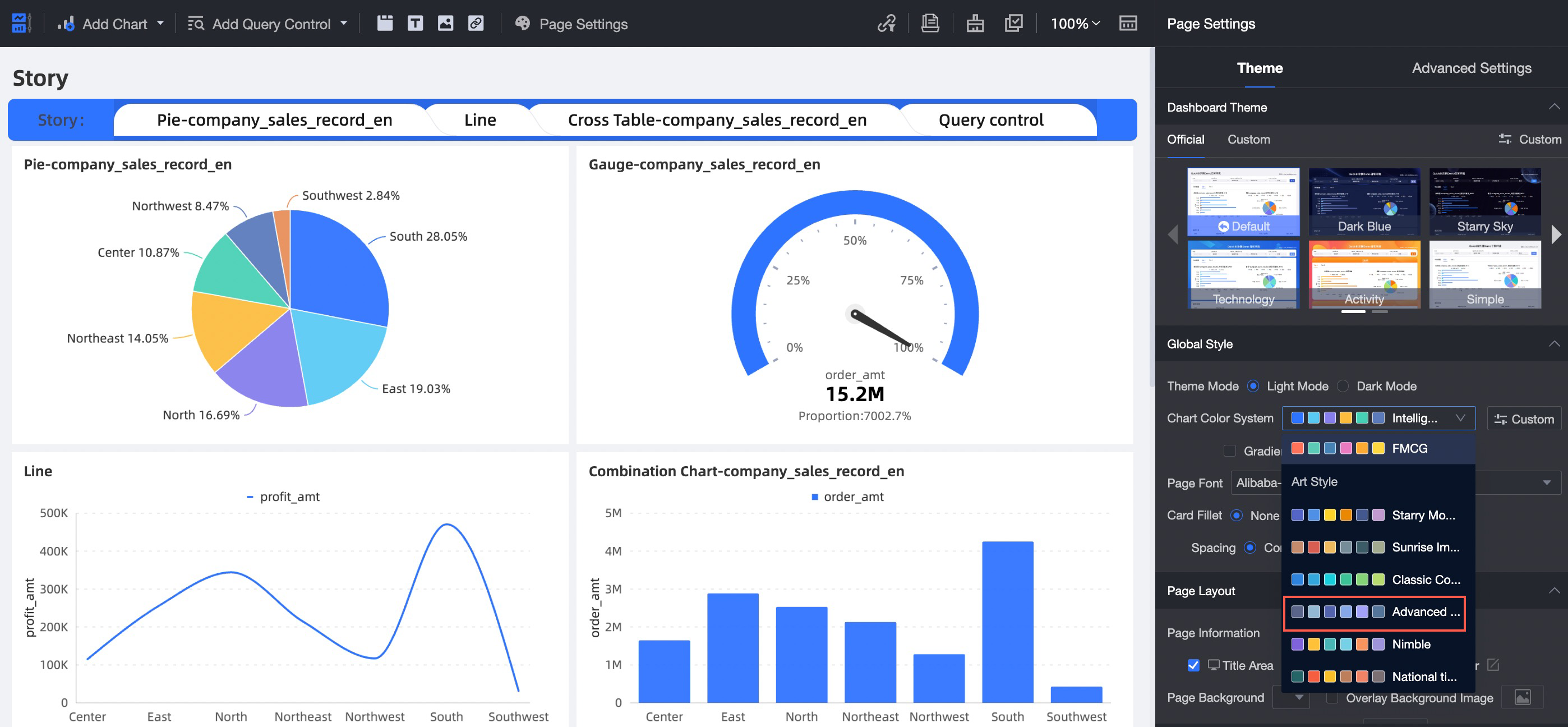Select the Dark Mode radio button
This screenshot has width=1568, height=727.
(x=1343, y=386)
